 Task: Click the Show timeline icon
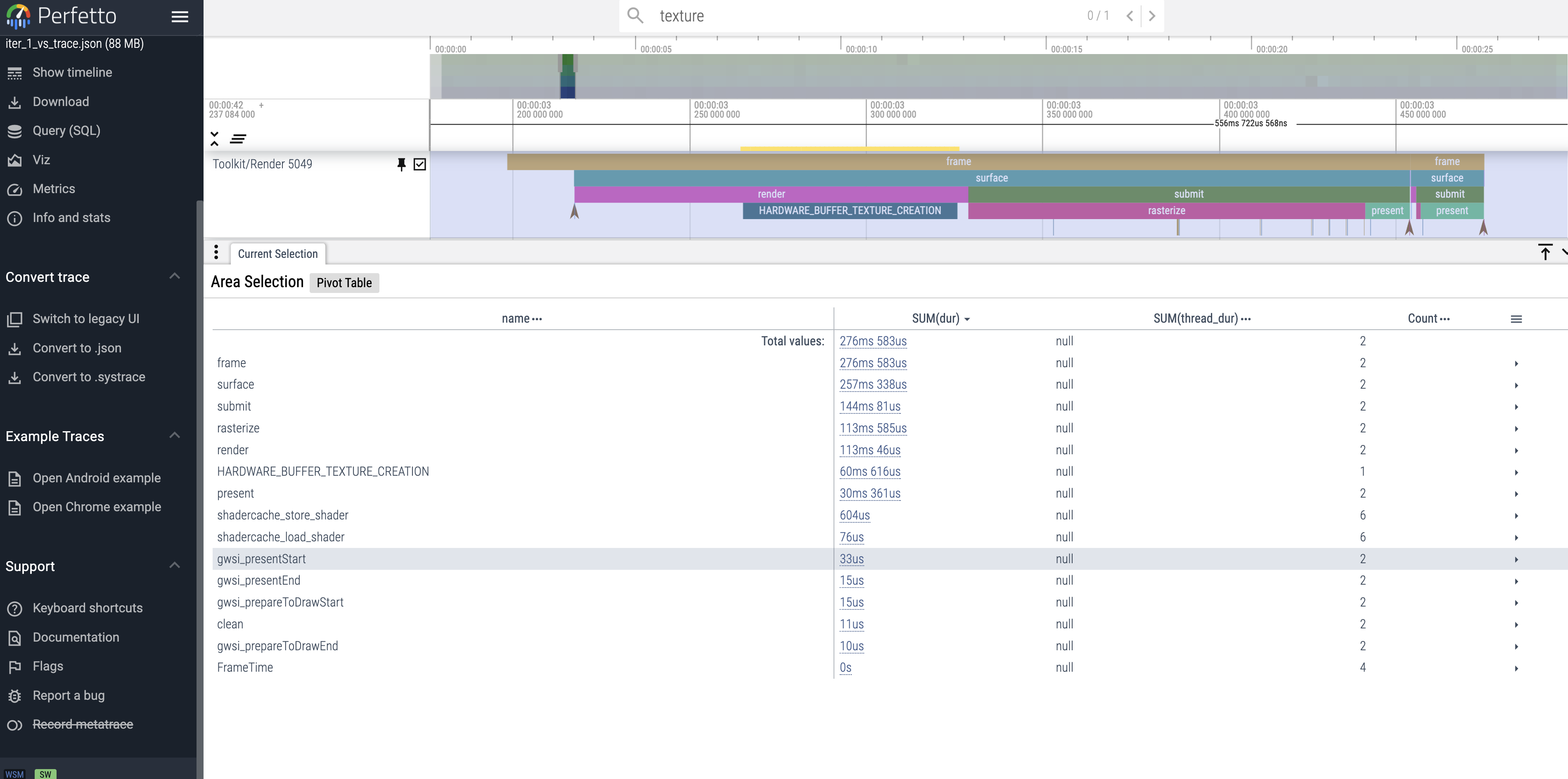pos(15,72)
